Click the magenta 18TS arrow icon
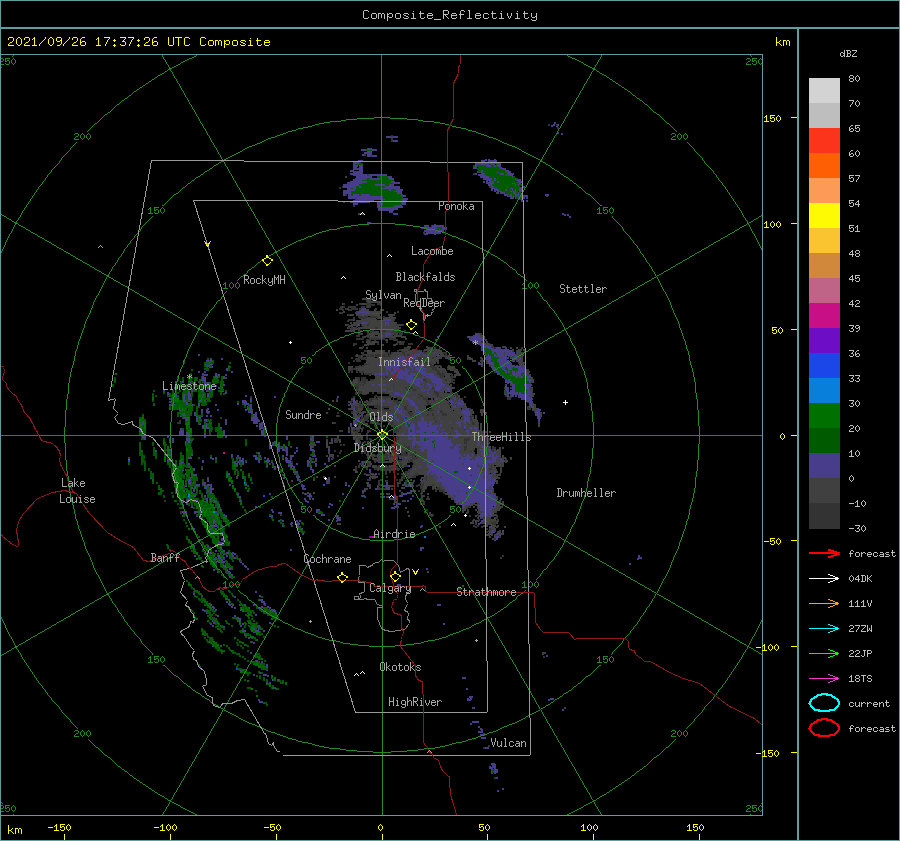Viewport: 900px width, 841px height. [x=824, y=679]
